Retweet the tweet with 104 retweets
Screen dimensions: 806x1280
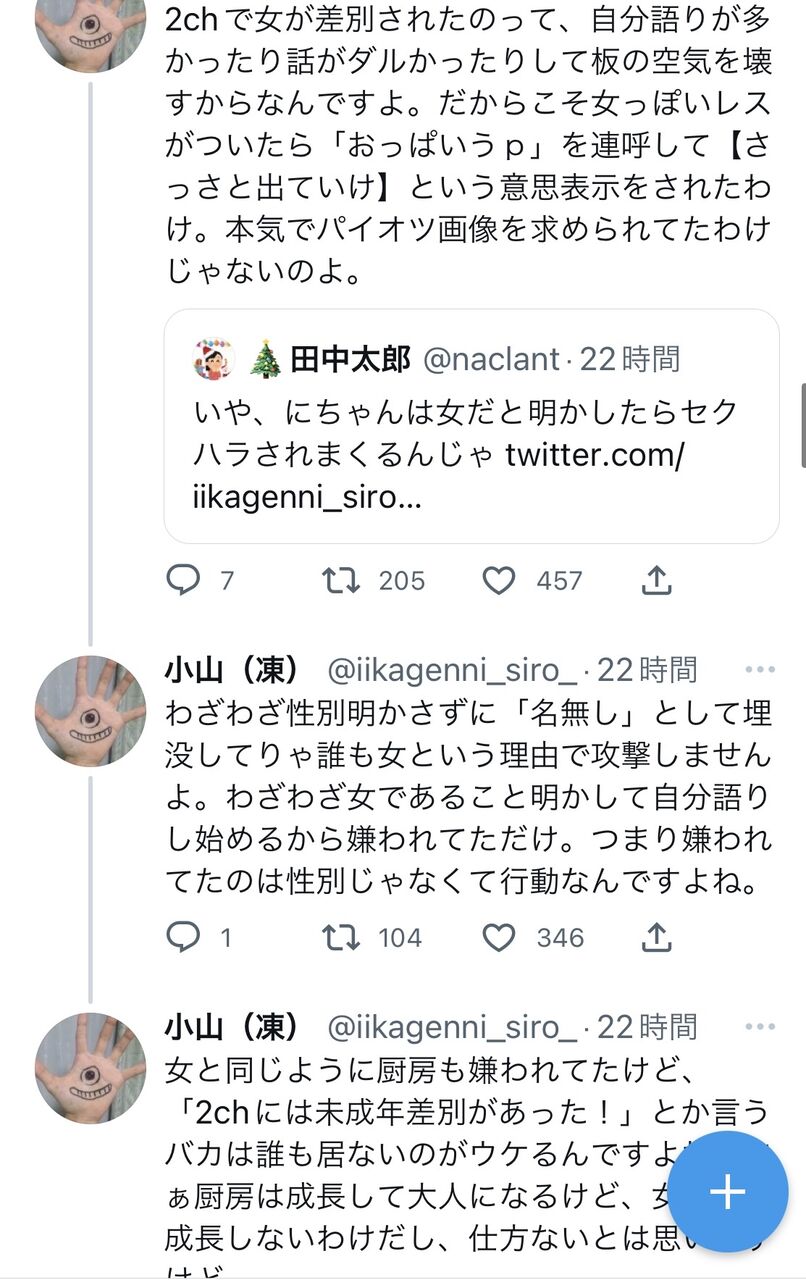(342, 937)
